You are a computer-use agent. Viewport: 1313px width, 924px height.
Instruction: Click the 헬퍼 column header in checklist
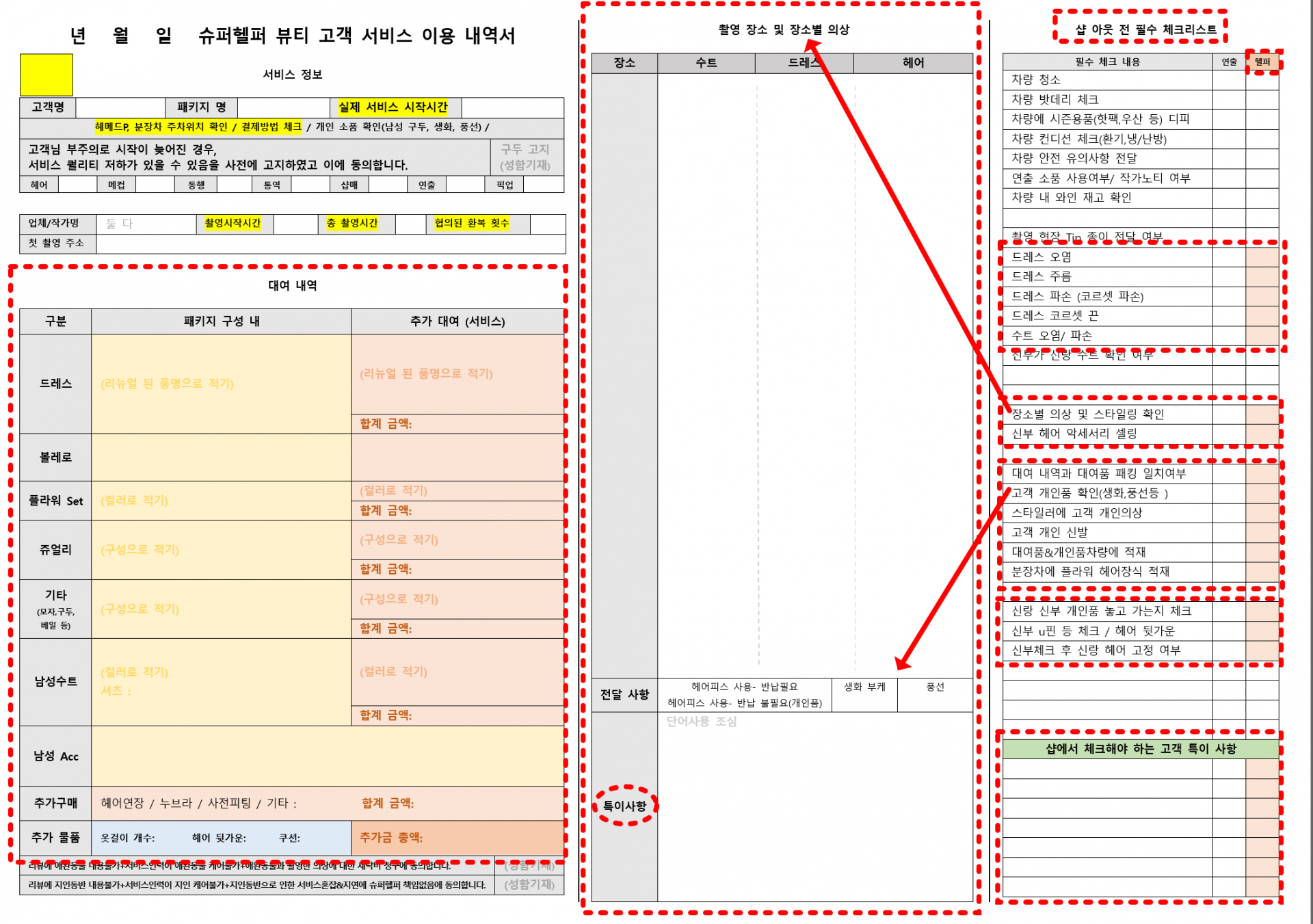[1262, 62]
